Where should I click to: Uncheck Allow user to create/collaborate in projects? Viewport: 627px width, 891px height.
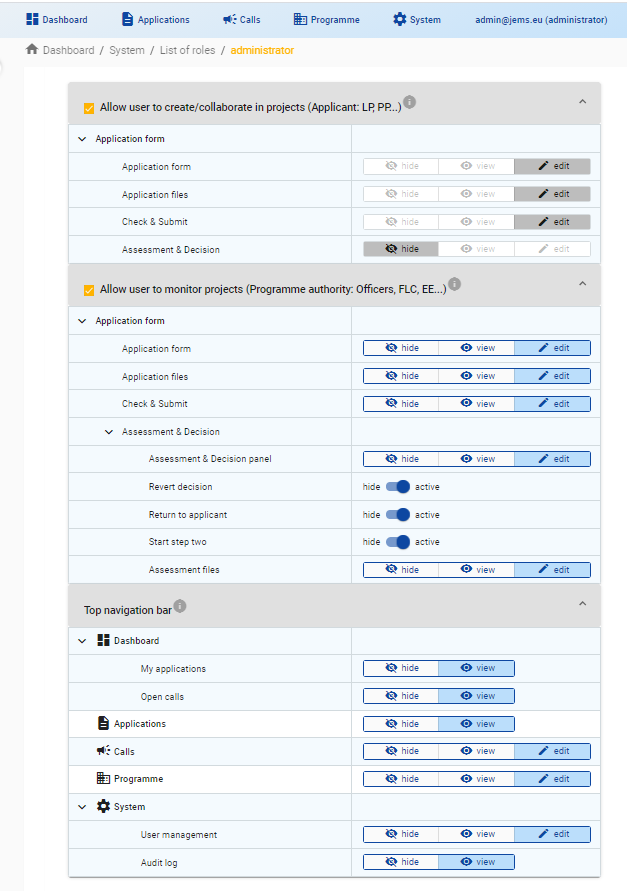(x=88, y=108)
